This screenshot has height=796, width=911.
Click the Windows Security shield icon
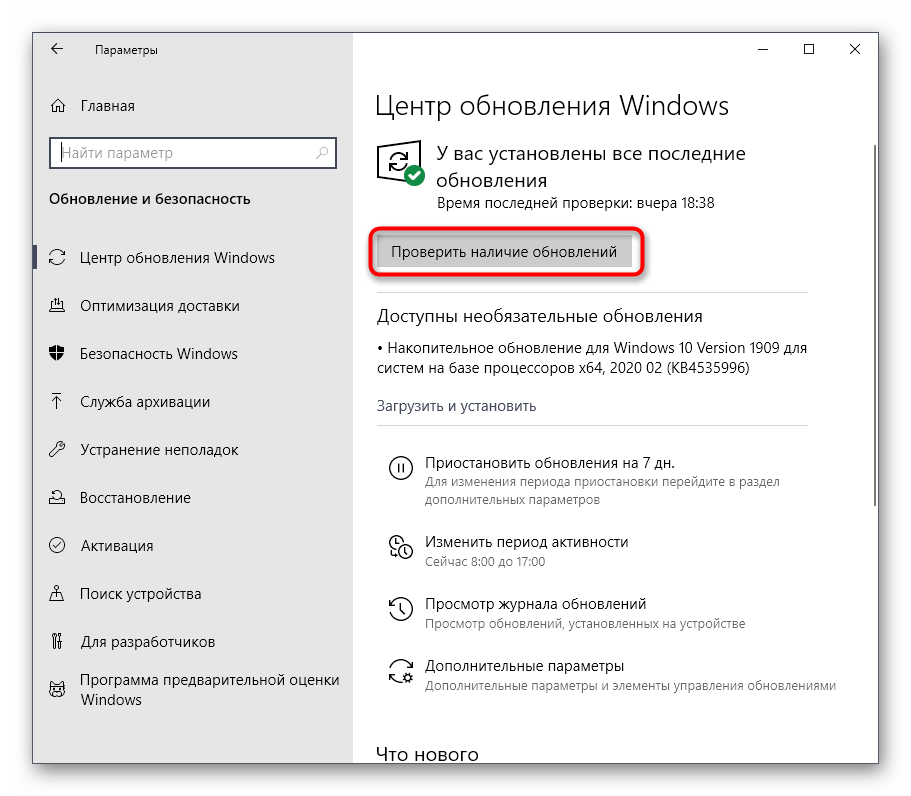[x=58, y=354]
